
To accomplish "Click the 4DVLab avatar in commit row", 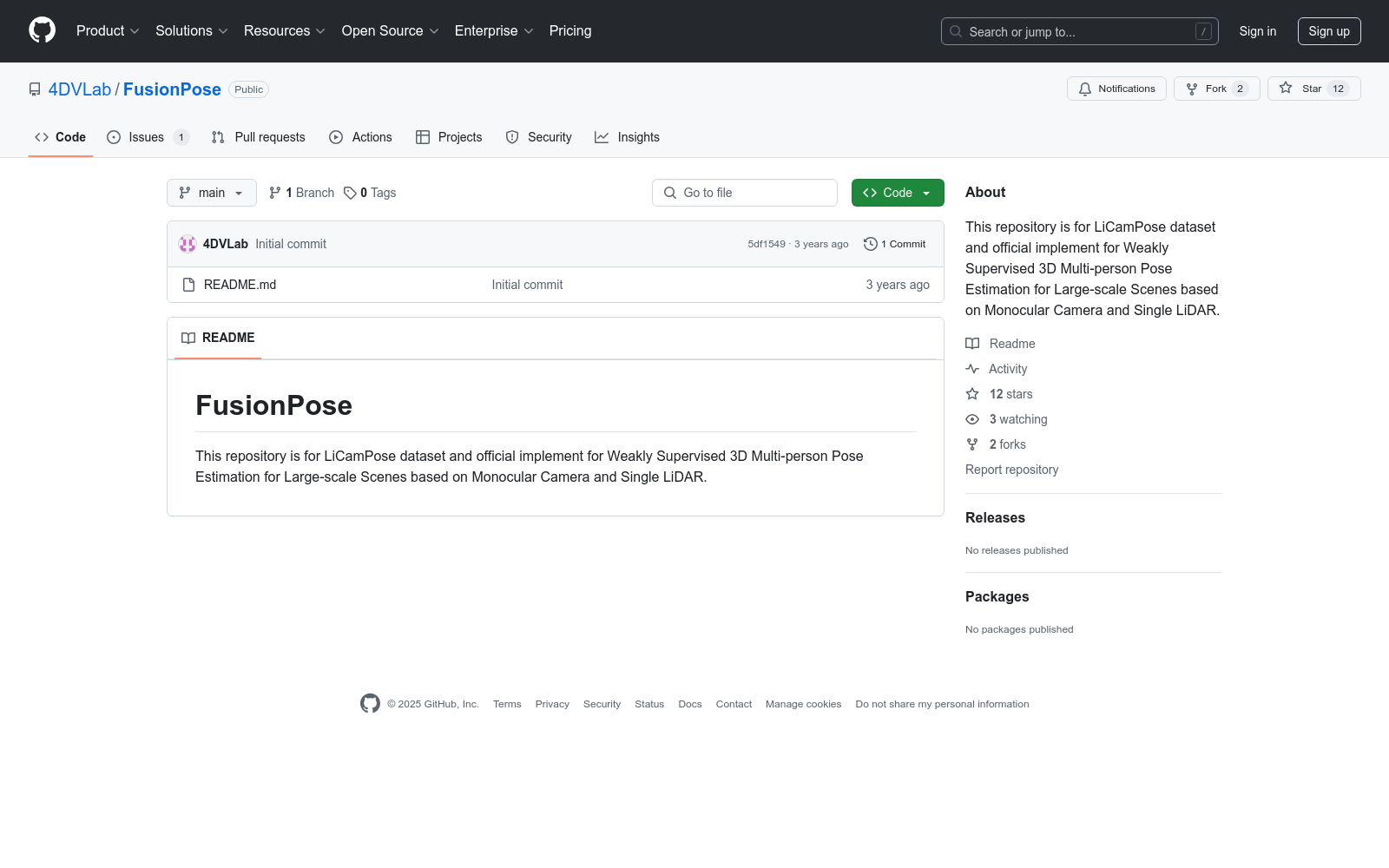I will pyautogui.click(x=188, y=244).
